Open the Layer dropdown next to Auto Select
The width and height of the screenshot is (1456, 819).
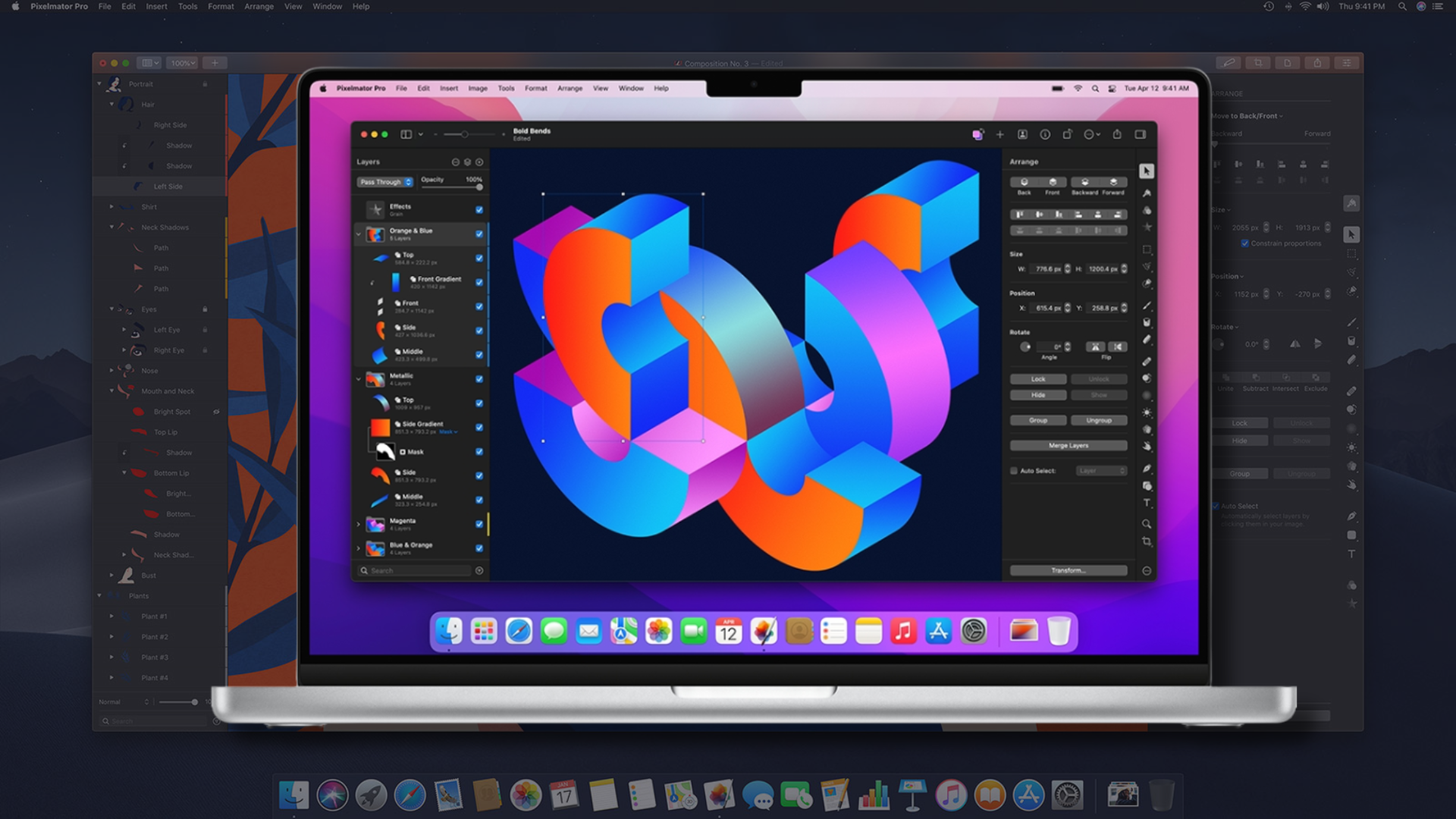coord(1101,471)
